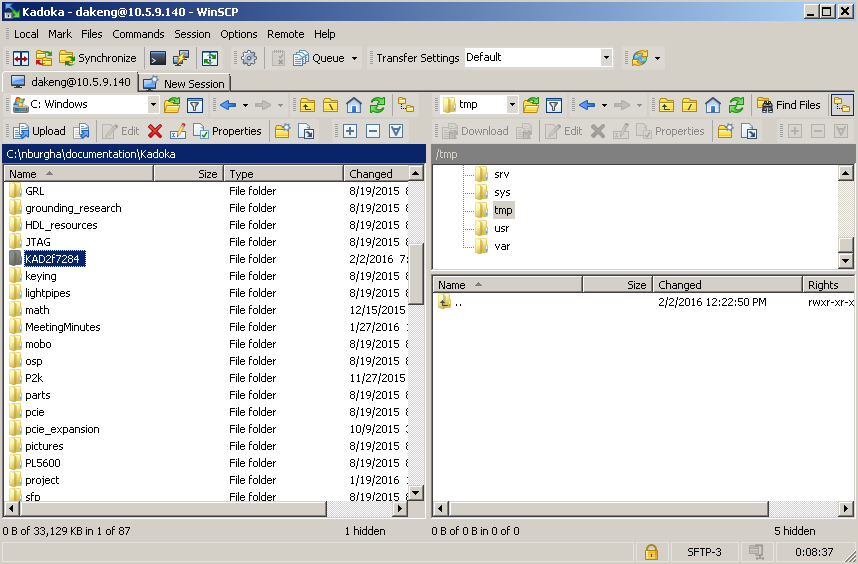This screenshot has width=858, height=564.
Task: Sort remote files by Rights column
Action: pos(828,285)
